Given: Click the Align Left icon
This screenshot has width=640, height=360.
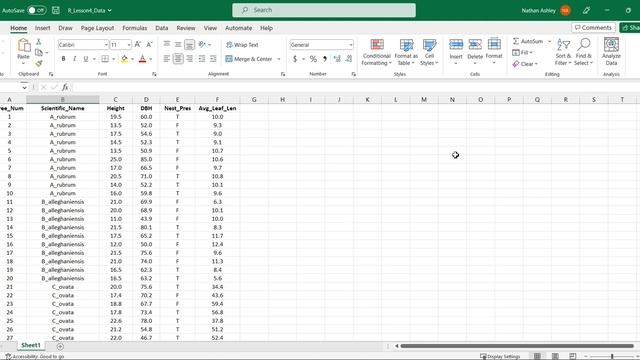Looking at the screenshot, I should click(167, 59).
